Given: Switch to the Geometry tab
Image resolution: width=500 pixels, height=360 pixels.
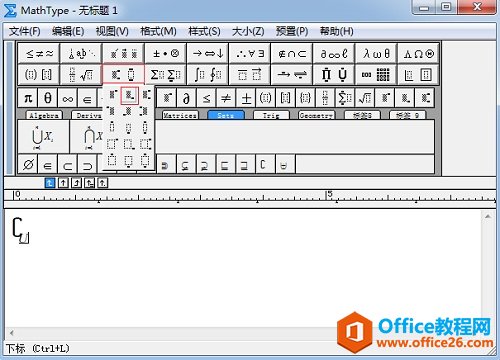Looking at the screenshot, I should 316,115.
